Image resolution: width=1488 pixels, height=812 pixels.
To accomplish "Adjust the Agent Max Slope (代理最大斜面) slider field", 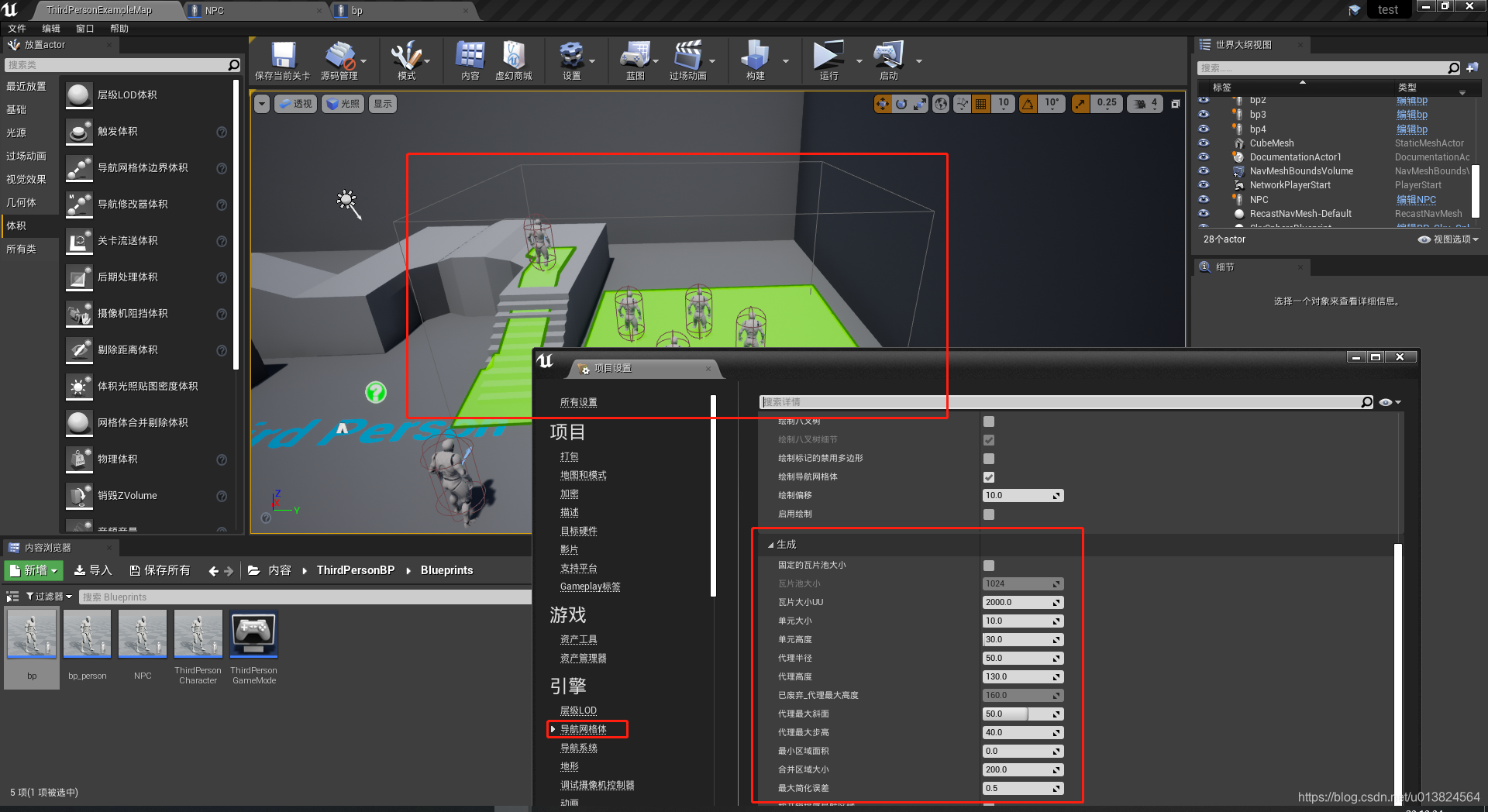I will [x=1023, y=714].
